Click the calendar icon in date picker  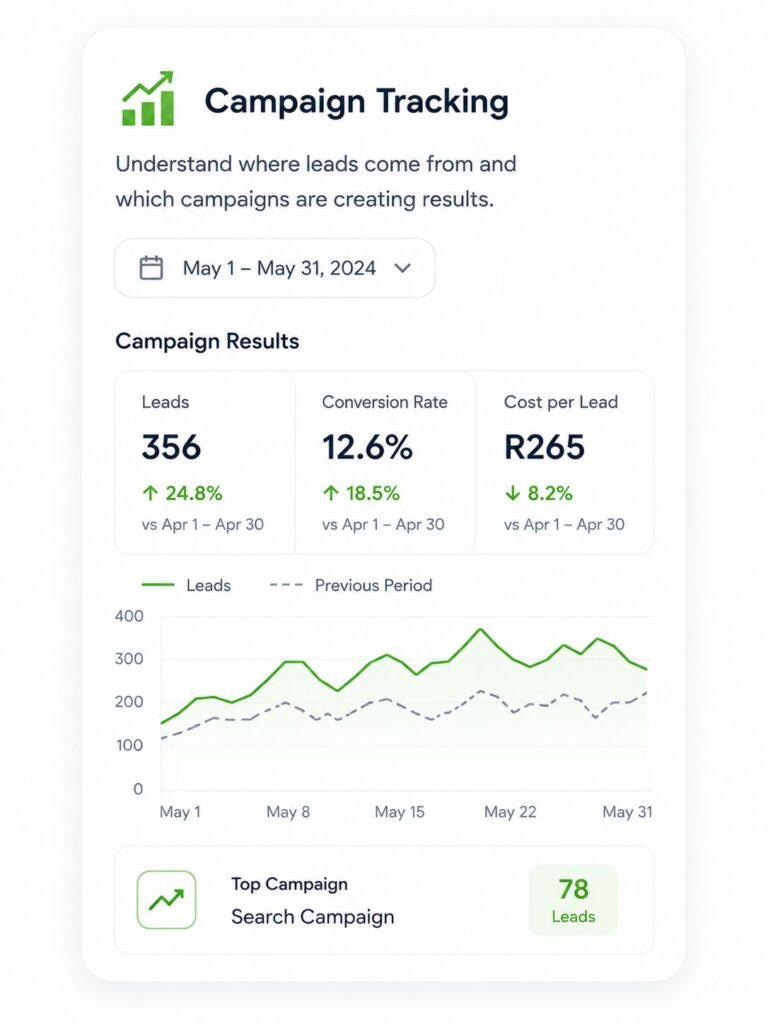152,268
